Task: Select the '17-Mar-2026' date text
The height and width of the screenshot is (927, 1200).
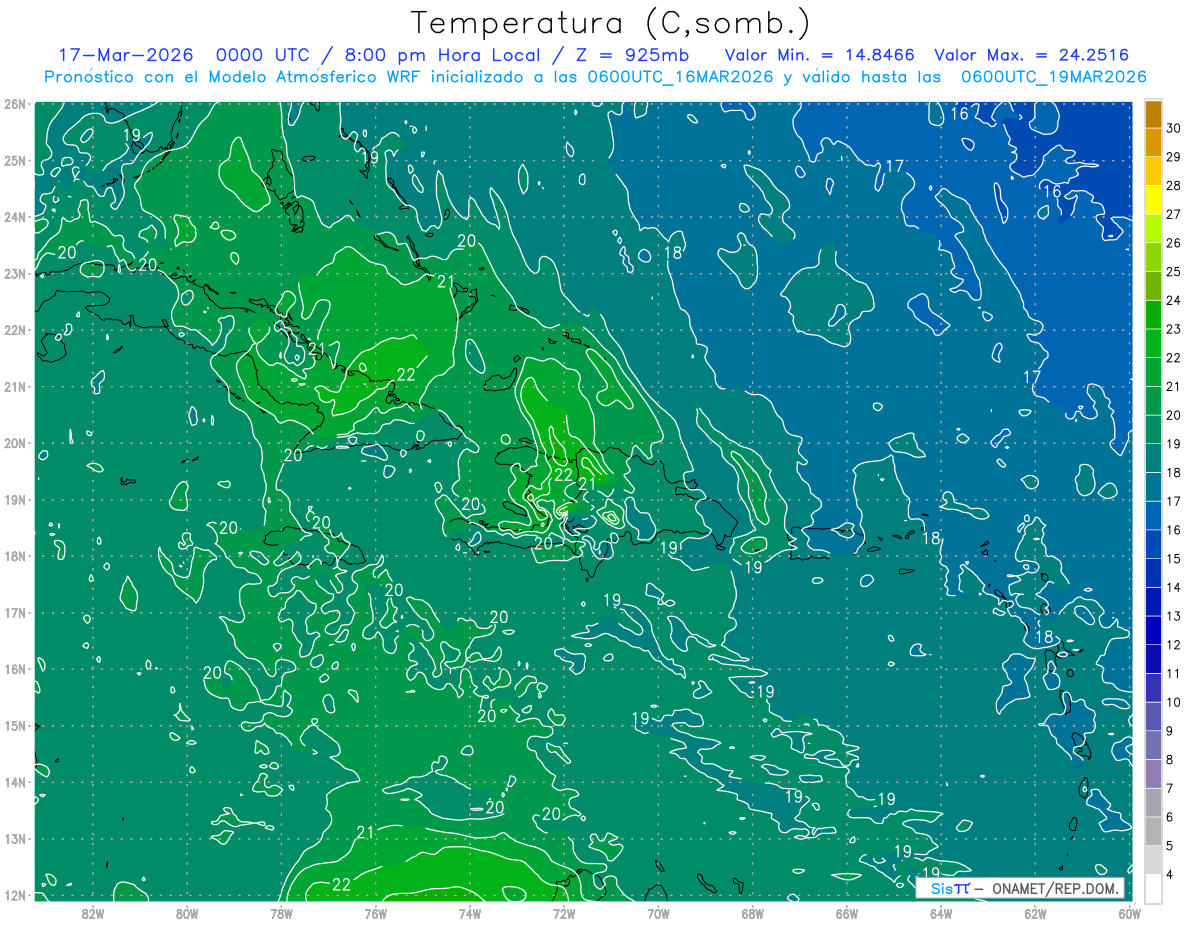Action: 126,55
